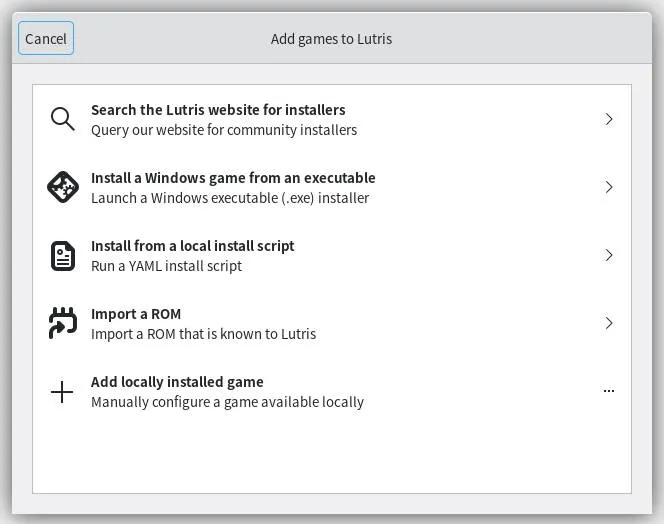The width and height of the screenshot is (664, 524).
Task: Click "Manually configure a game available locally" text
Action: tap(227, 402)
